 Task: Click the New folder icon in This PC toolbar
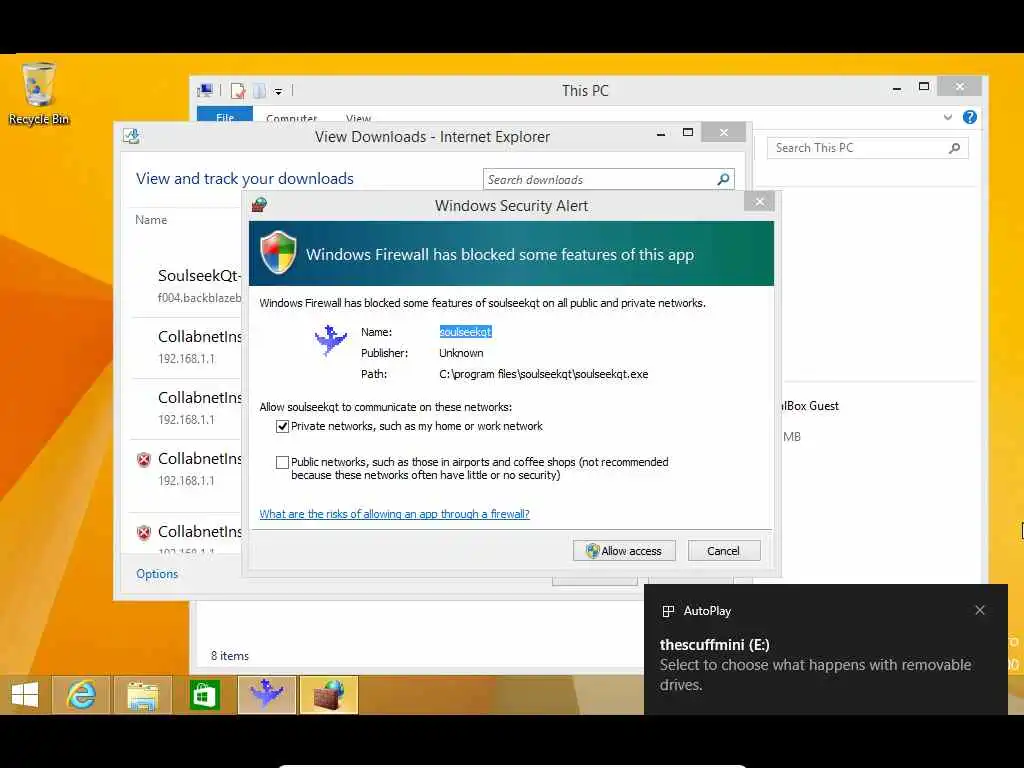tap(259, 91)
